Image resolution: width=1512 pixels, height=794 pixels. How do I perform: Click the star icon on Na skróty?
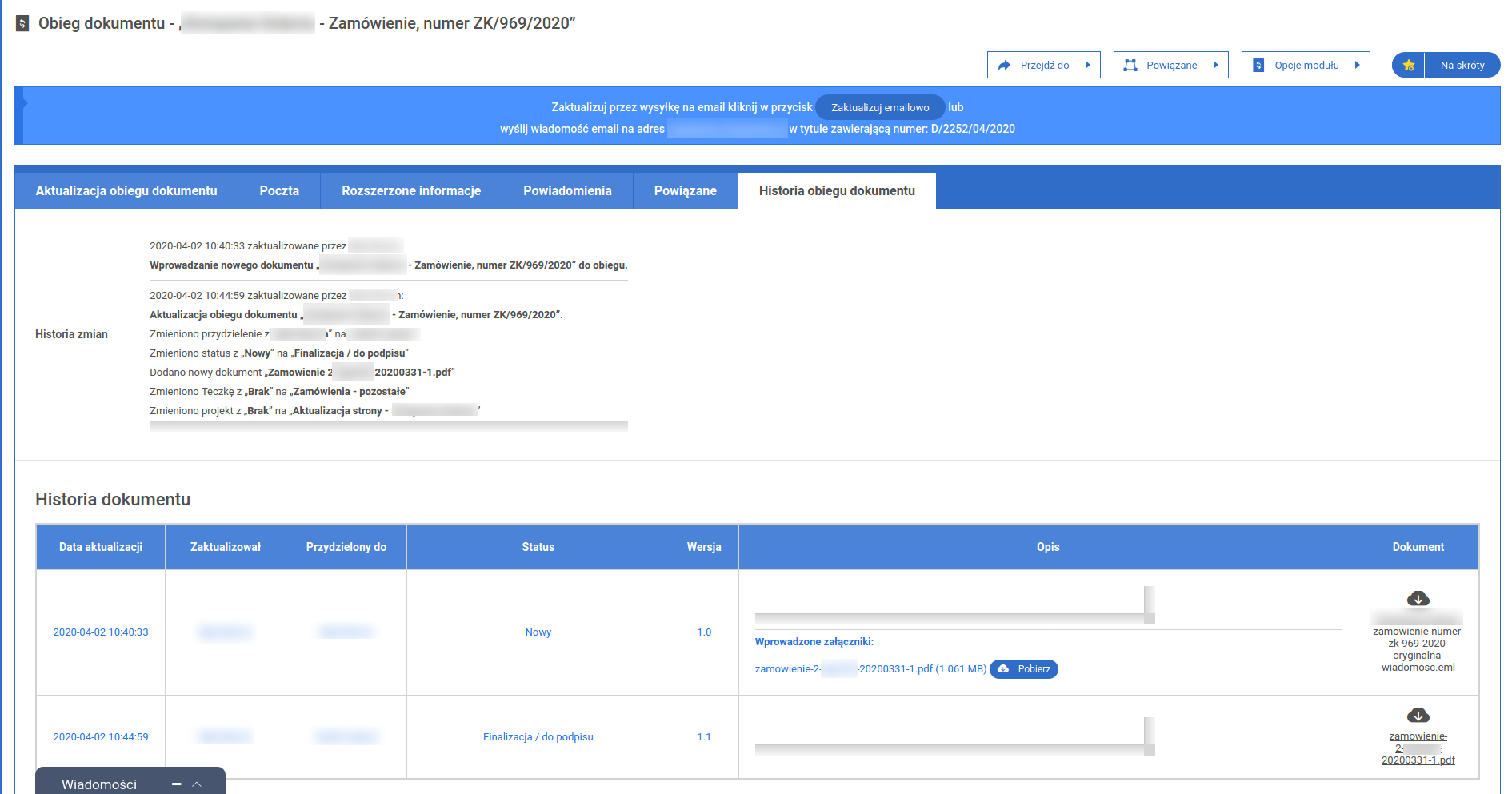(x=1409, y=66)
